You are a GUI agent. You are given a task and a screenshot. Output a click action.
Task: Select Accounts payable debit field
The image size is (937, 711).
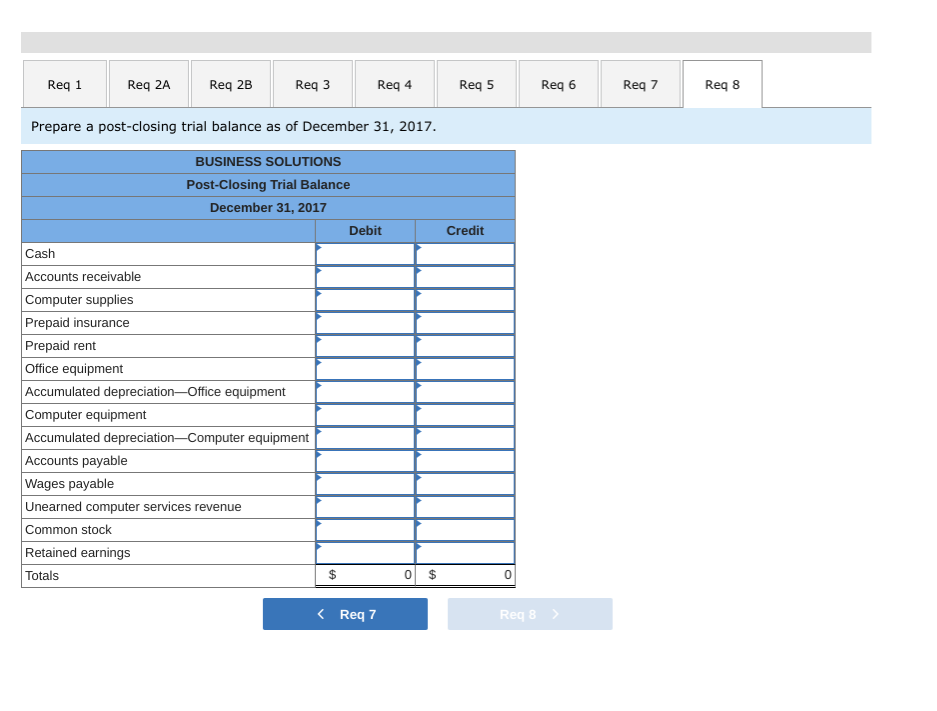(x=365, y=461)
